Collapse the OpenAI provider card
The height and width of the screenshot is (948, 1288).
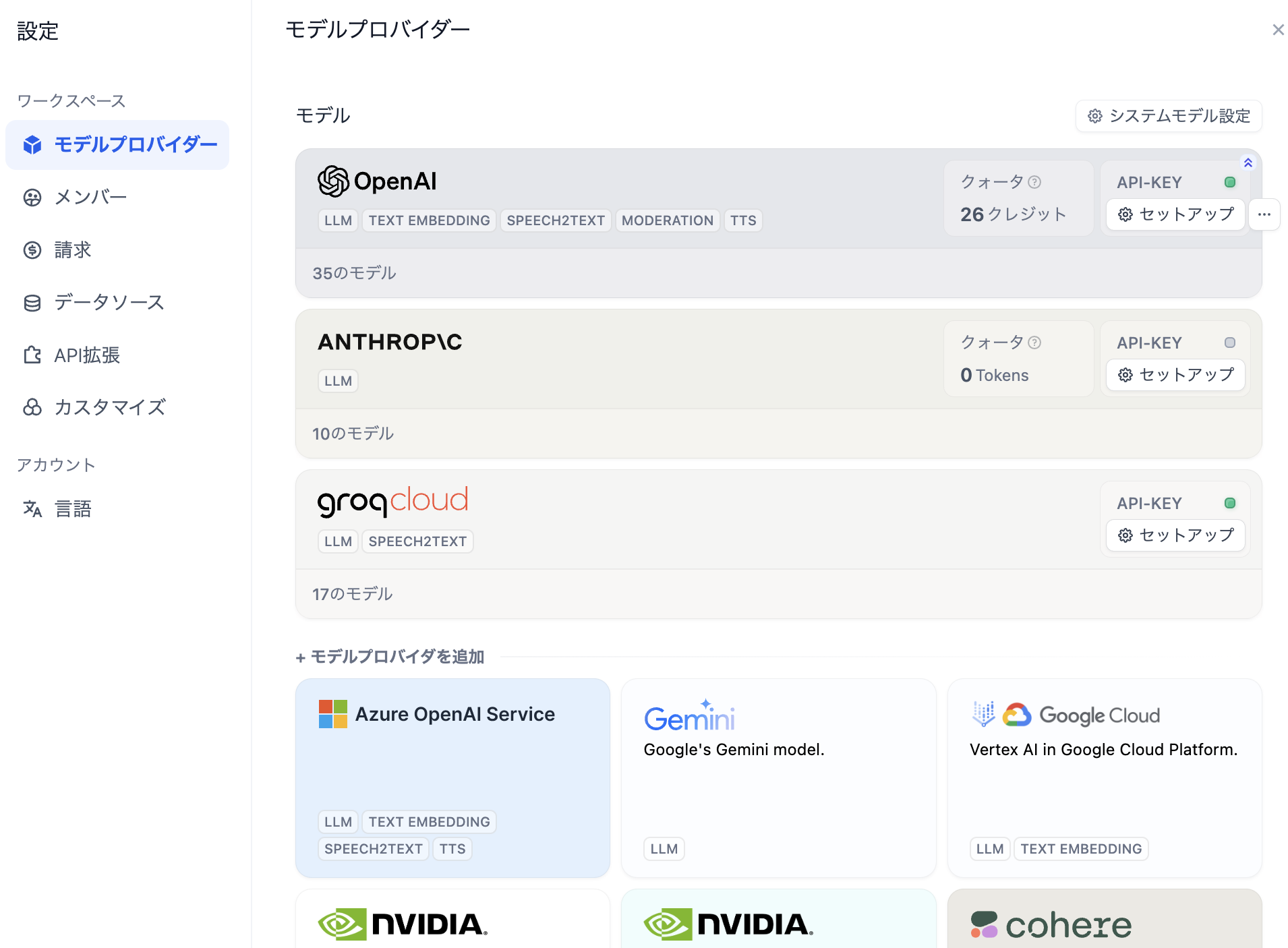click(x=1248, y=162)
